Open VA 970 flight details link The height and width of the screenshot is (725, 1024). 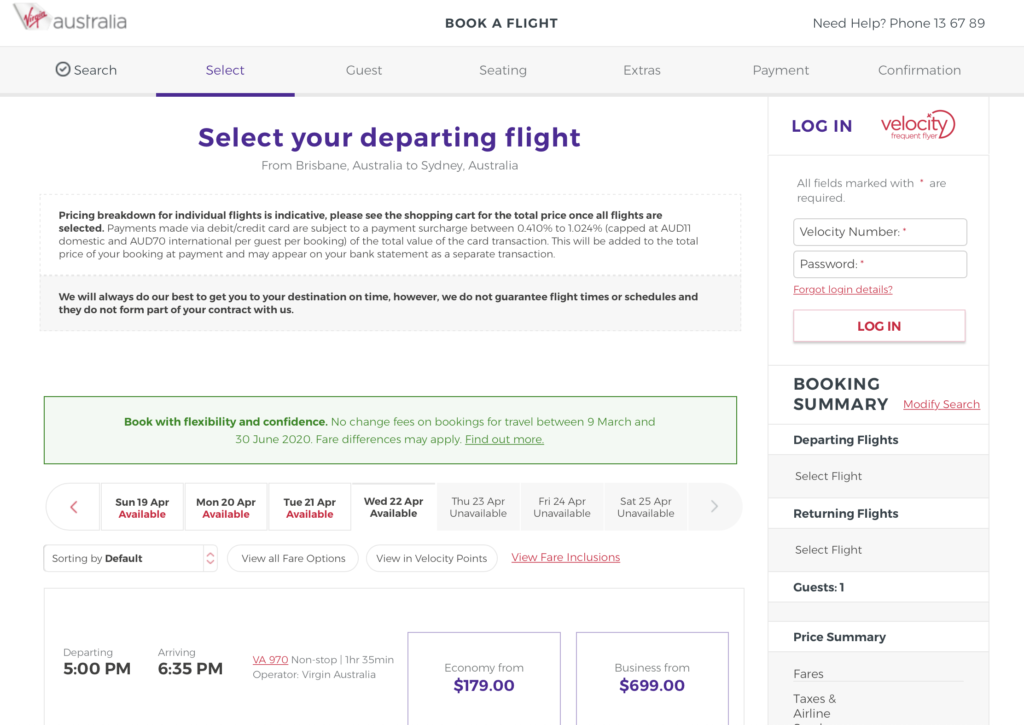point(270,660)
